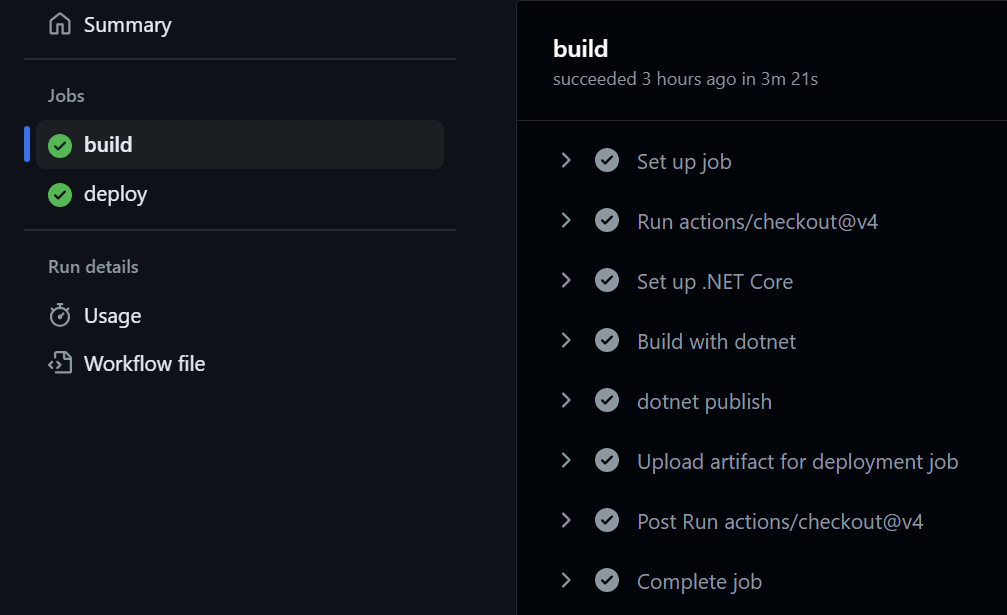This screenshot has width=1007, height=615.
Task: Click the code file icon next to Workflow file
Action: click(x=59, y=363)
